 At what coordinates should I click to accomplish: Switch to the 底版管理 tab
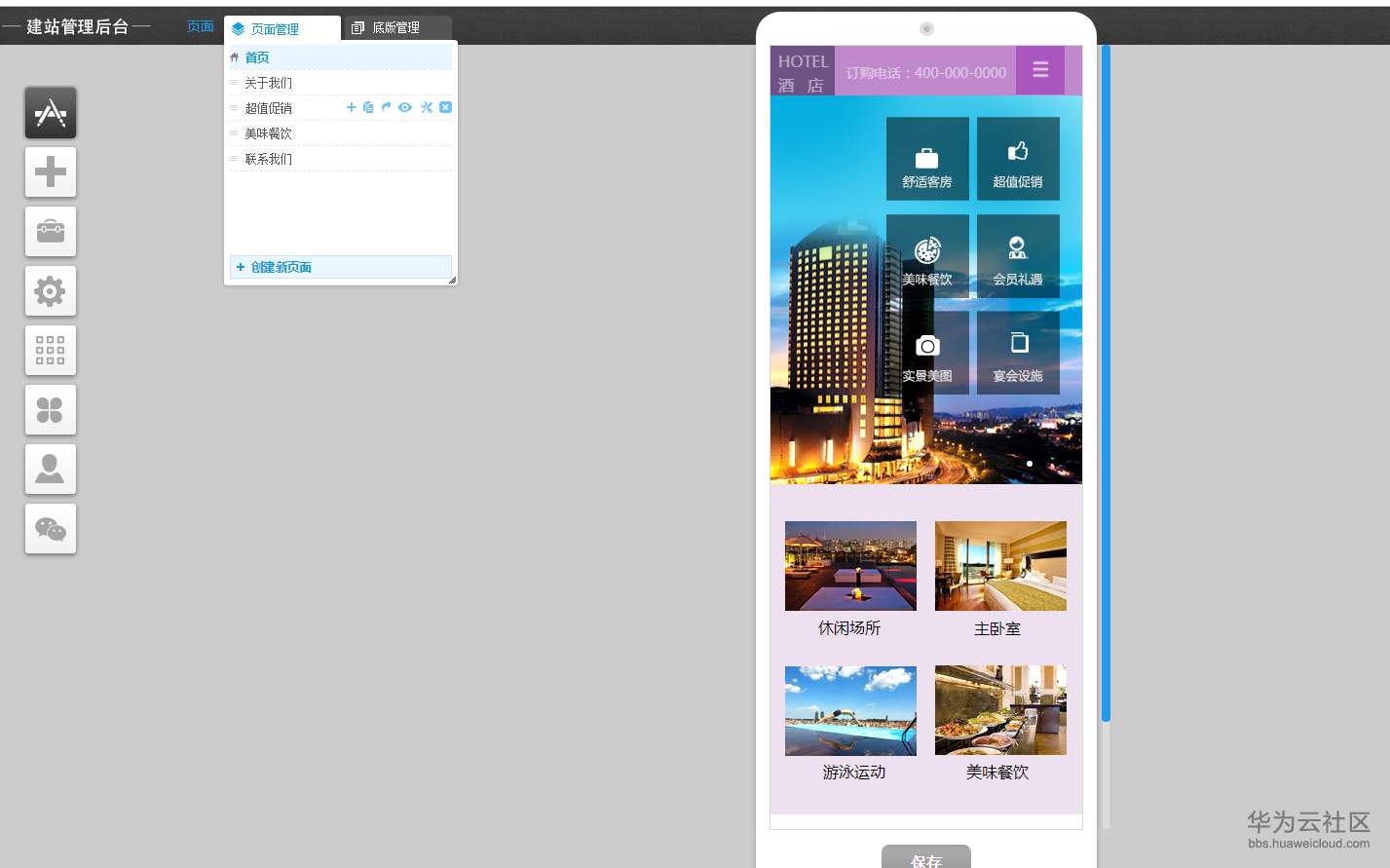tap(397, 28)
